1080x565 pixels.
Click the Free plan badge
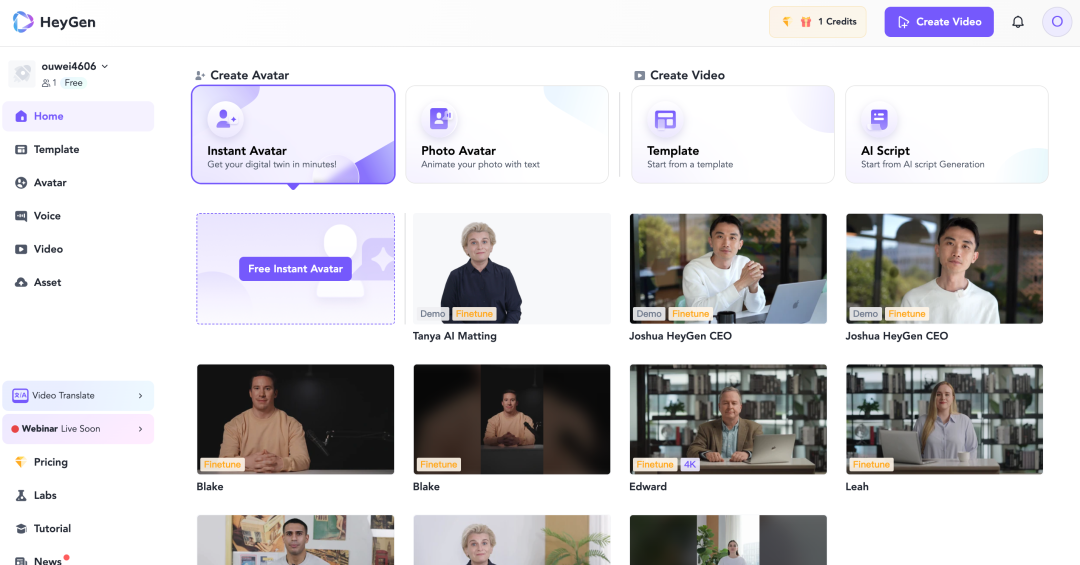(74, 83)
